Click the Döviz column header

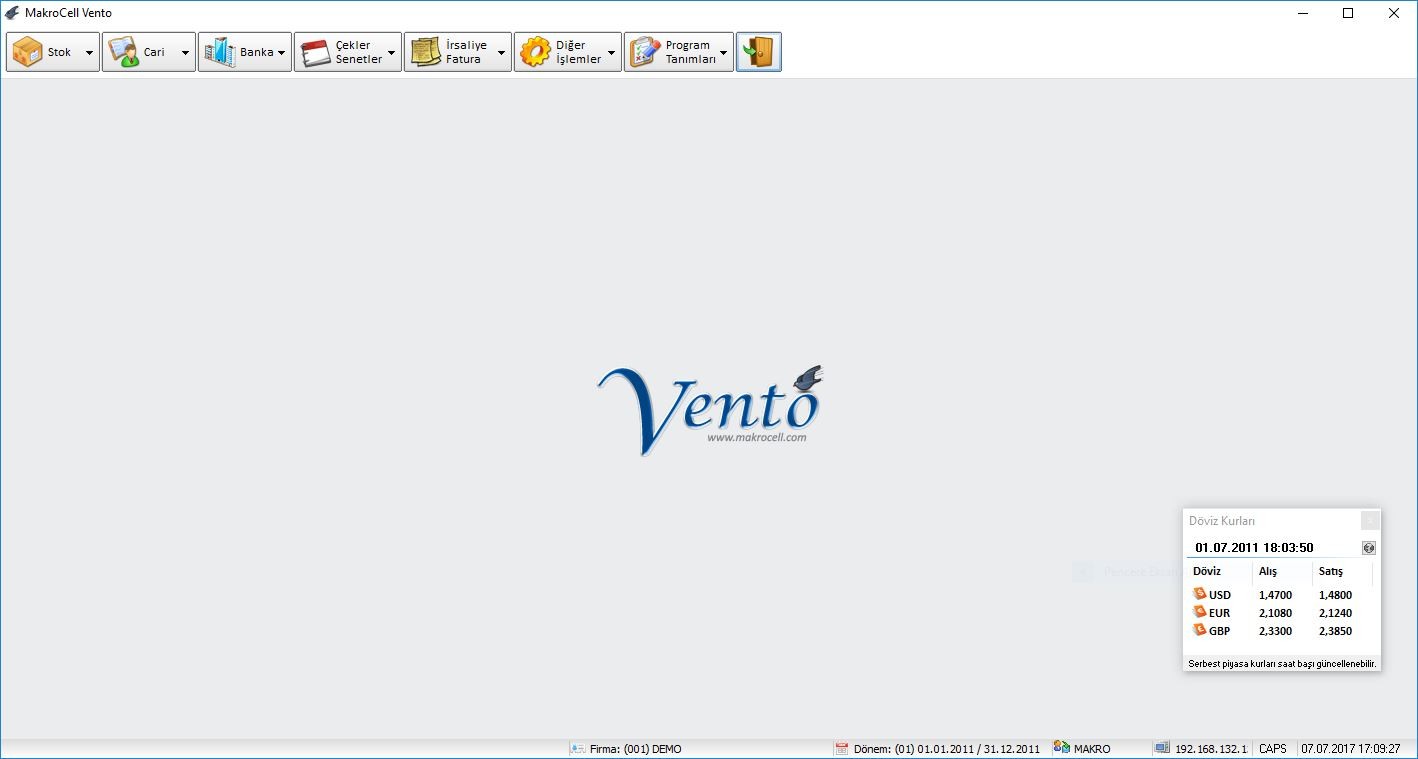pyautogui.click(x=1207, y=571)
